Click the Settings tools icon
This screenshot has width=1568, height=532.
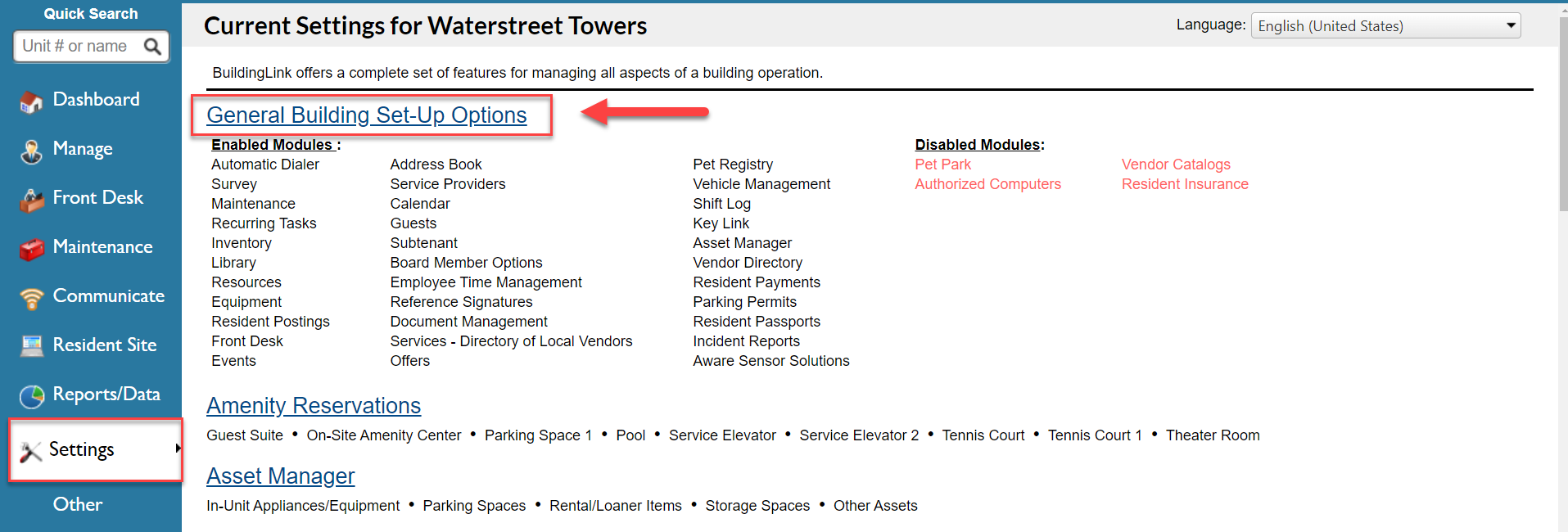[x=30, y=452]
